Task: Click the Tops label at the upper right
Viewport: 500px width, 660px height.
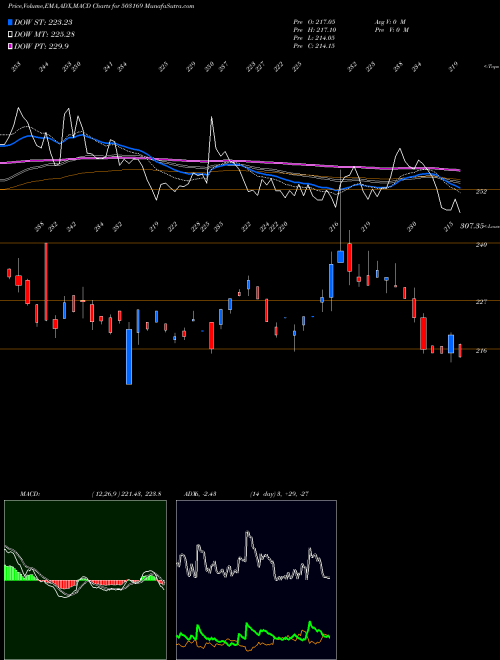Action: coord(491,67)
